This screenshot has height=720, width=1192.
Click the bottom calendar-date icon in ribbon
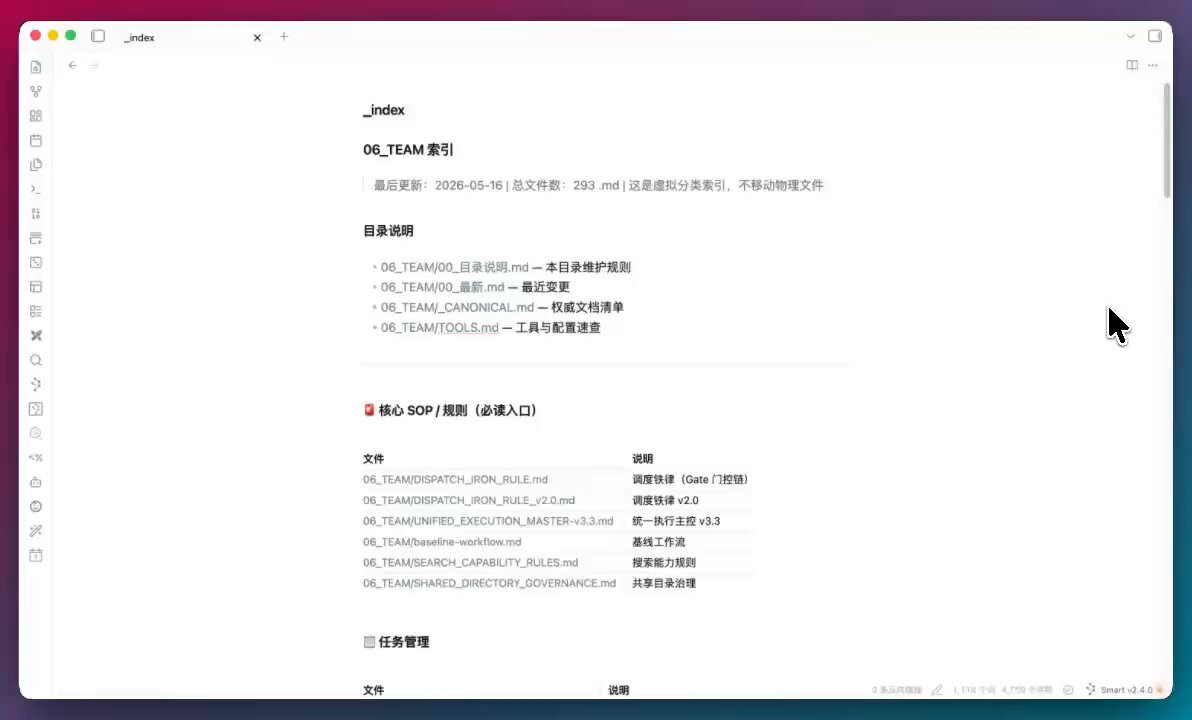click(36, 555)
